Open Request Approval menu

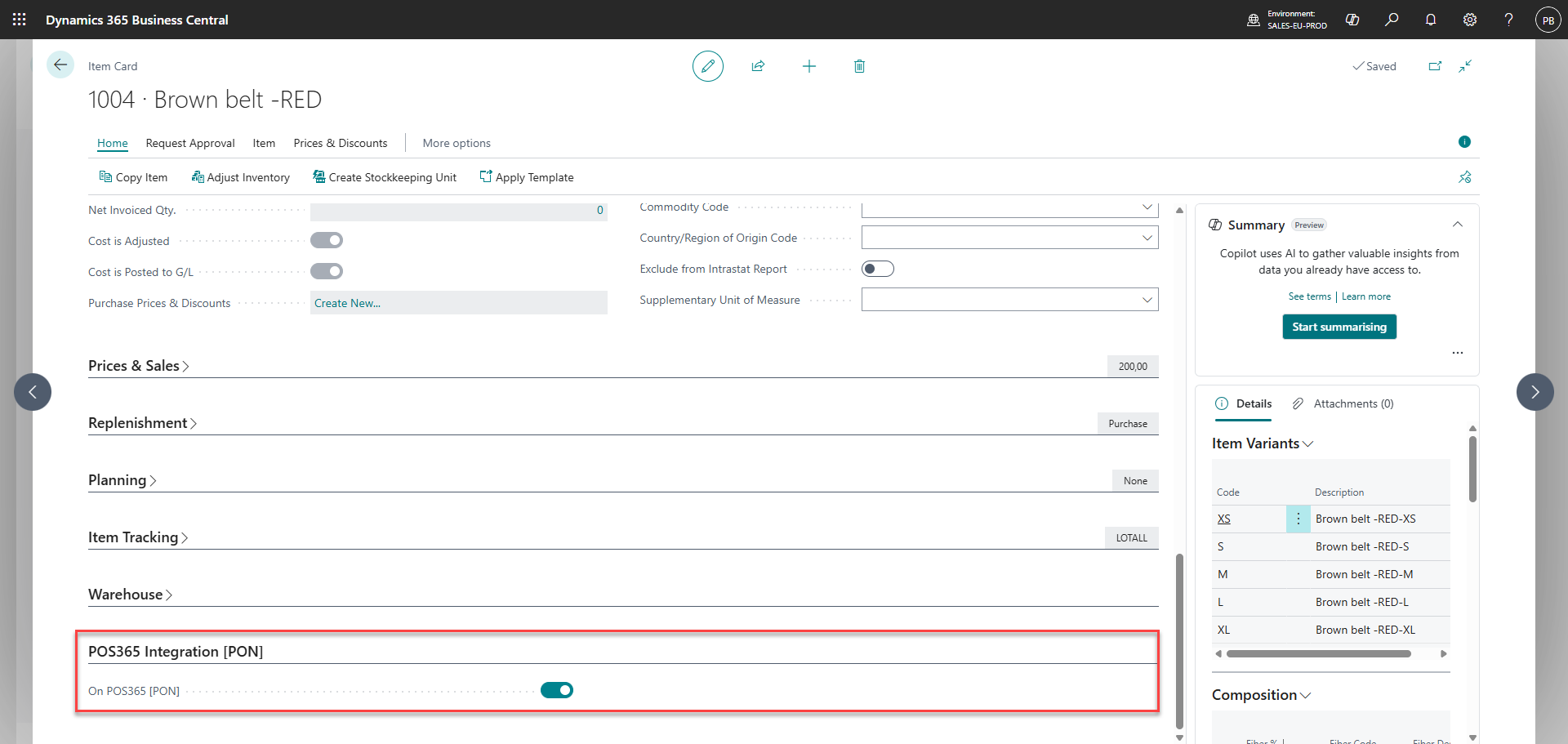click(x=190, y=143)
